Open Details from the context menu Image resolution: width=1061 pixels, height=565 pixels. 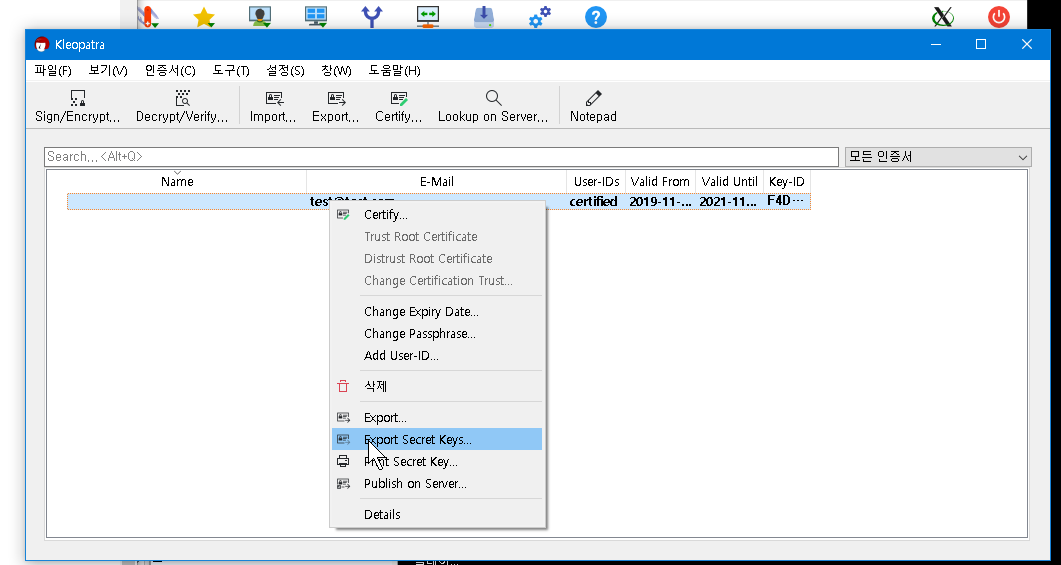(x=436, y=514)
